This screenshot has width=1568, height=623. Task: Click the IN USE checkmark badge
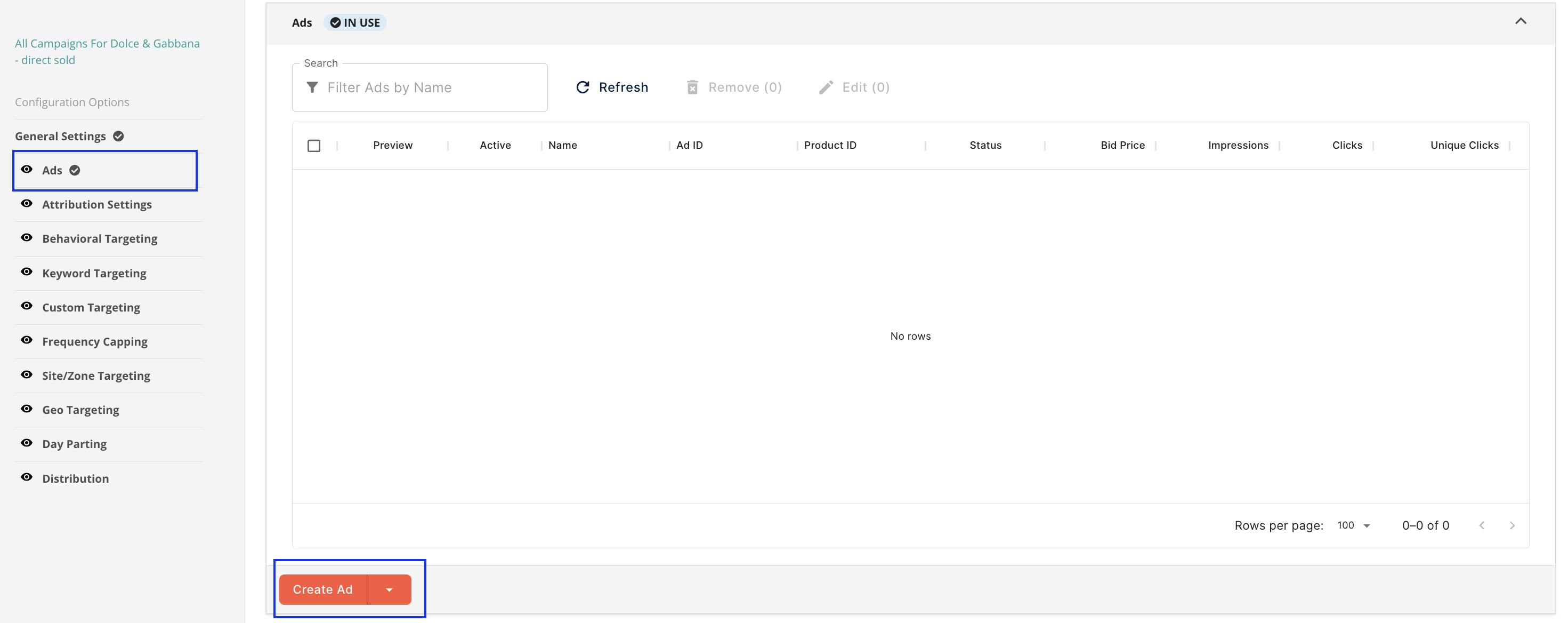click(x=335, y=22)
